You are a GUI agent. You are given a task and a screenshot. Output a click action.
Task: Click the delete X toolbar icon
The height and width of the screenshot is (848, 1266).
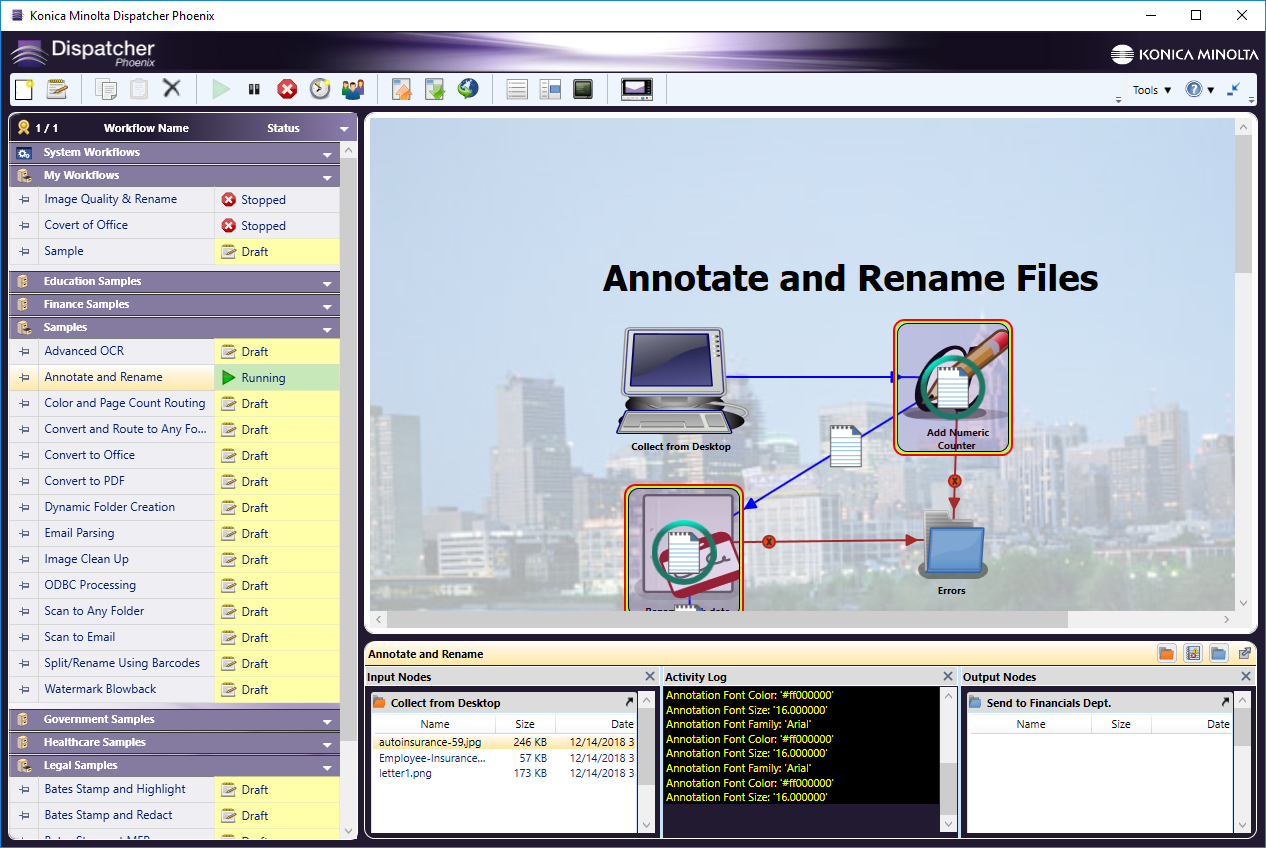pos(172,88)
